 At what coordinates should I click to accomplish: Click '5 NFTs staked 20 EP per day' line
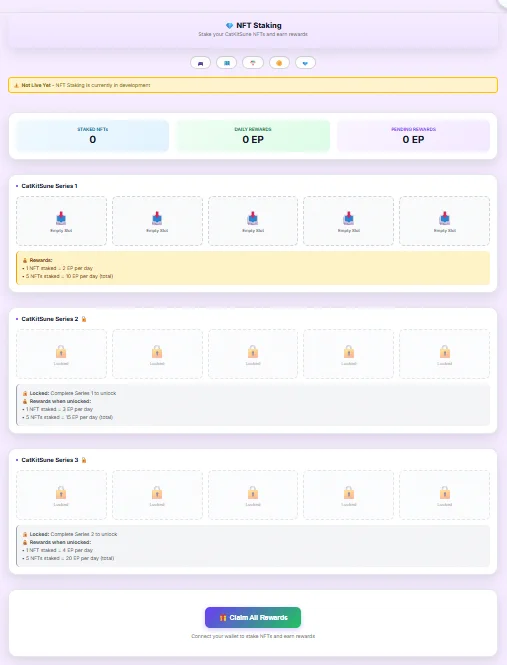coord(68,559)
